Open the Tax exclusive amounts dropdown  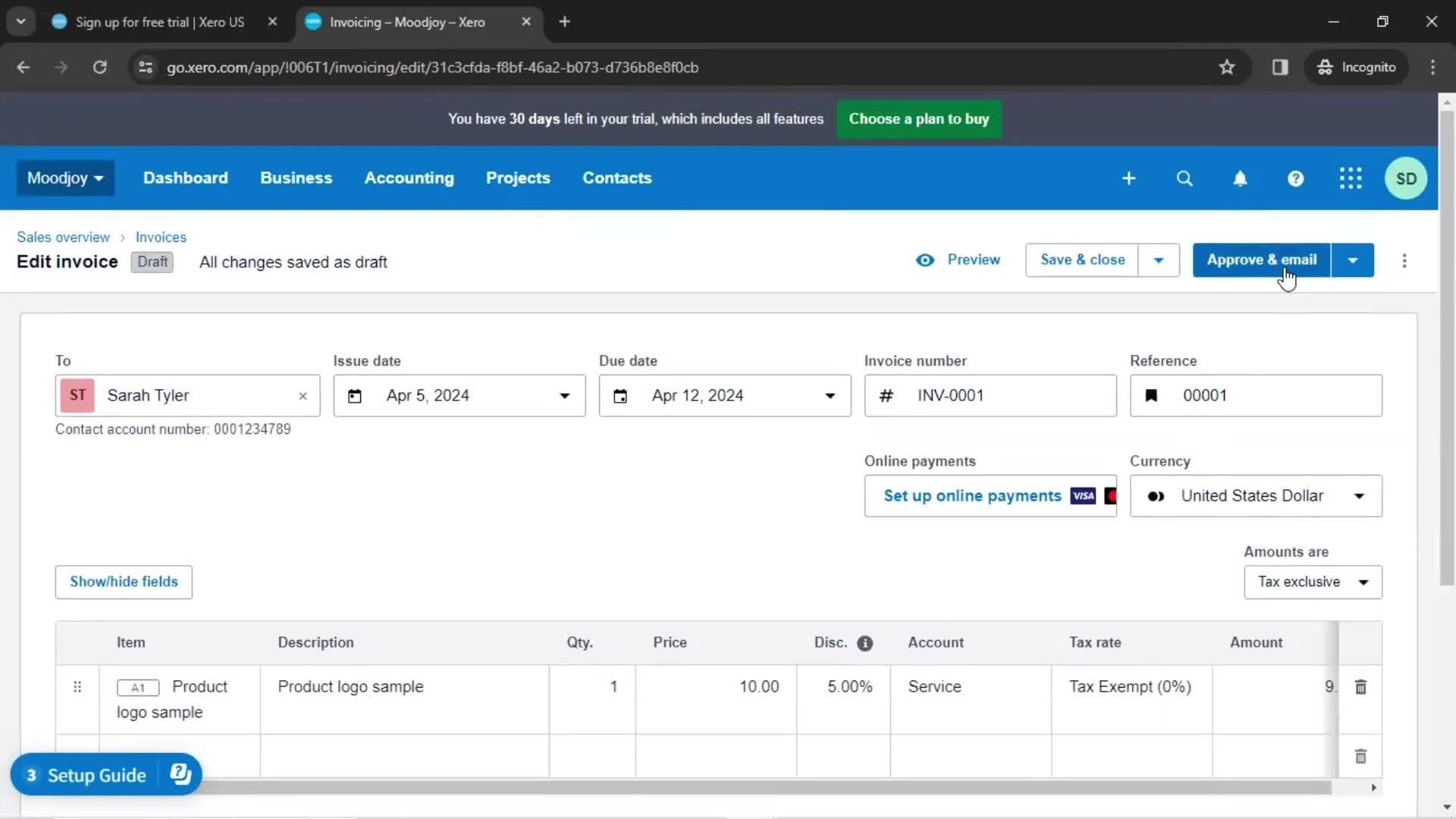click(x=1313, y=582)
